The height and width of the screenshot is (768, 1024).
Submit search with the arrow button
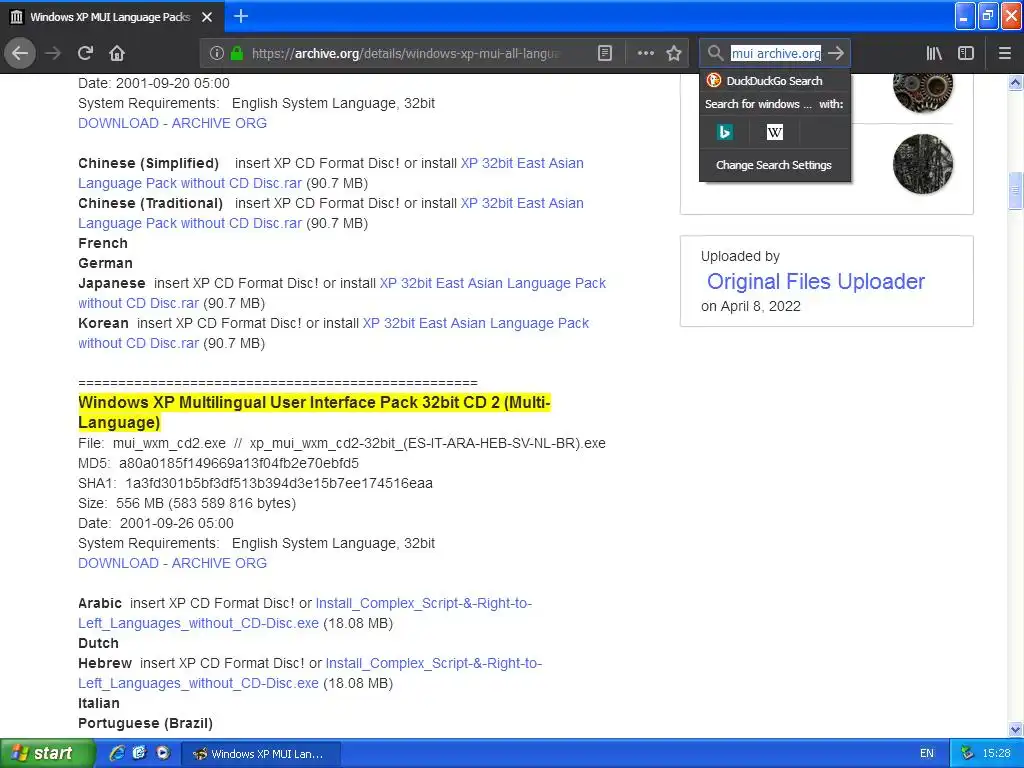click(x=836, y=54)
